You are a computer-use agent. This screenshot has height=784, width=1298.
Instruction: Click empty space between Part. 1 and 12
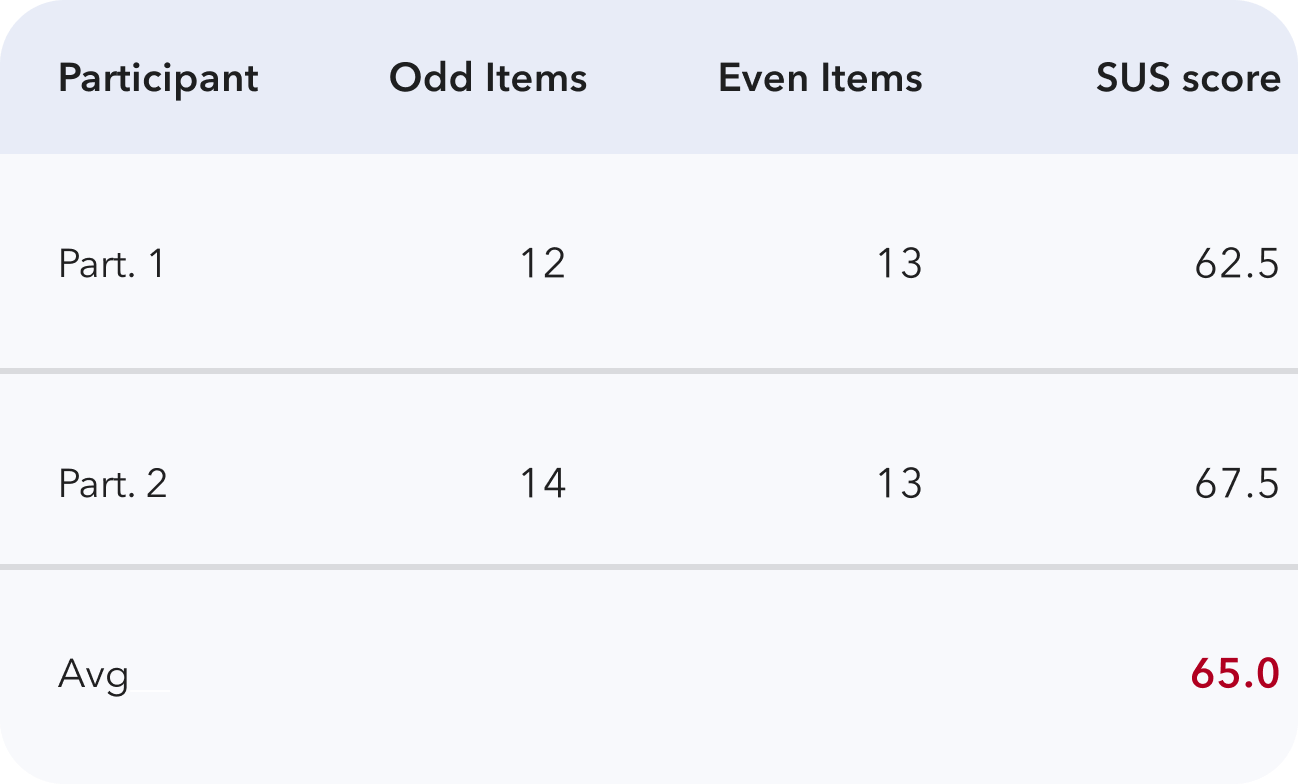coord(342,264)
